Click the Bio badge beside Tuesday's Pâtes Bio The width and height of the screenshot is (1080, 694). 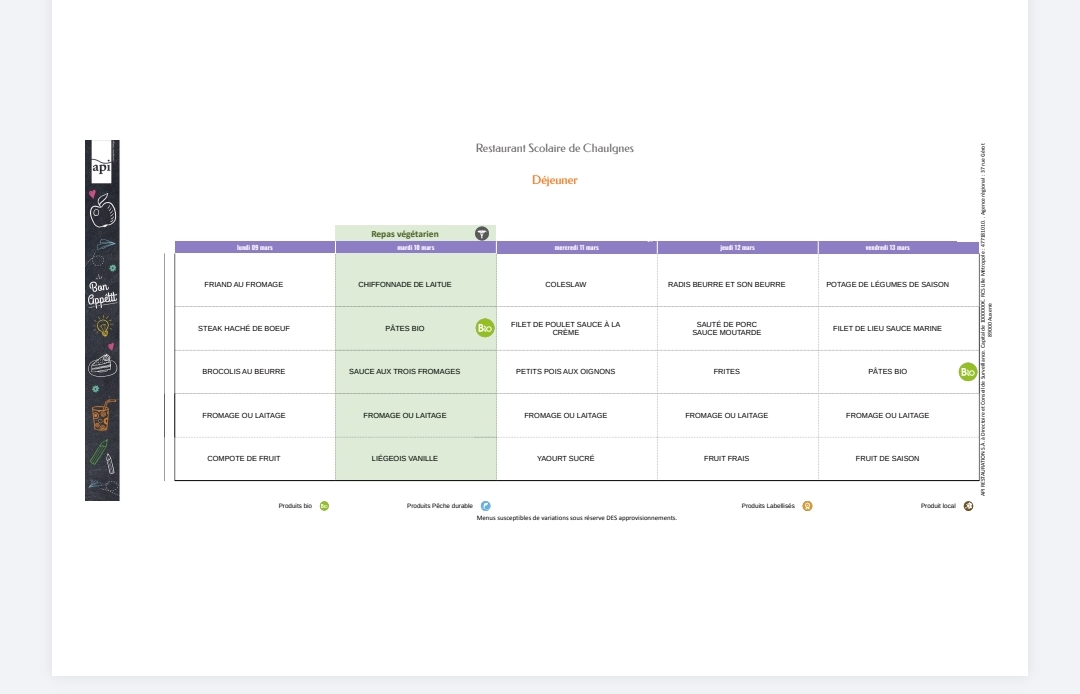pos(485,328)
